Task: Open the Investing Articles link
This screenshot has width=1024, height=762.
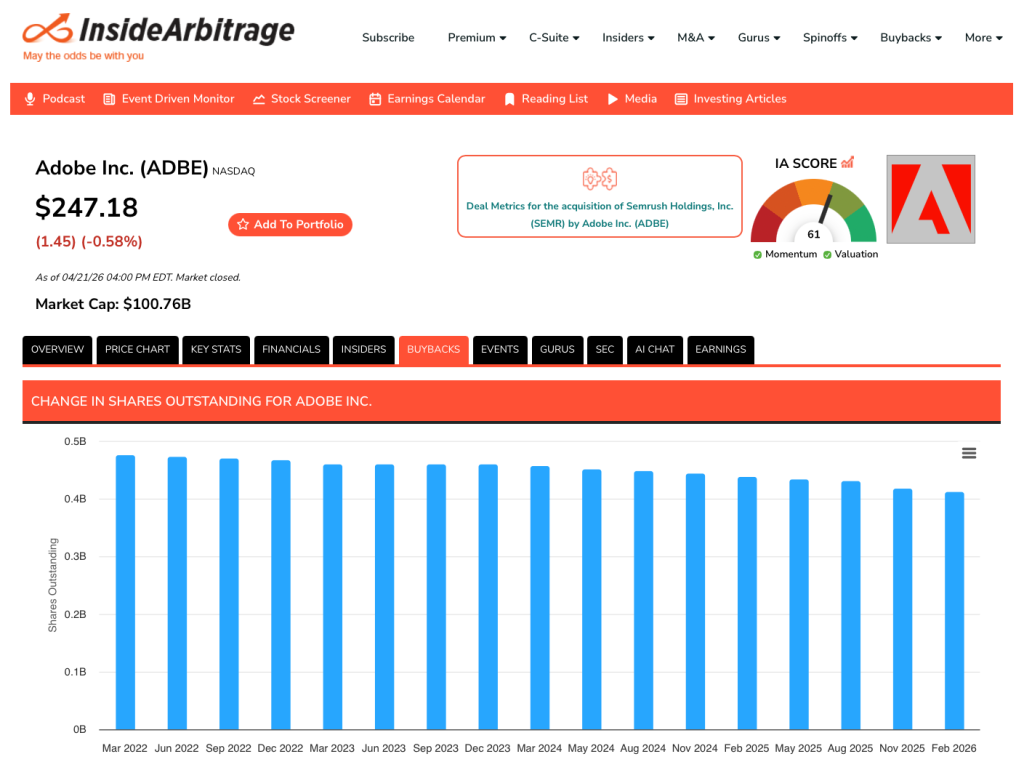Action: tap(740, 99)
